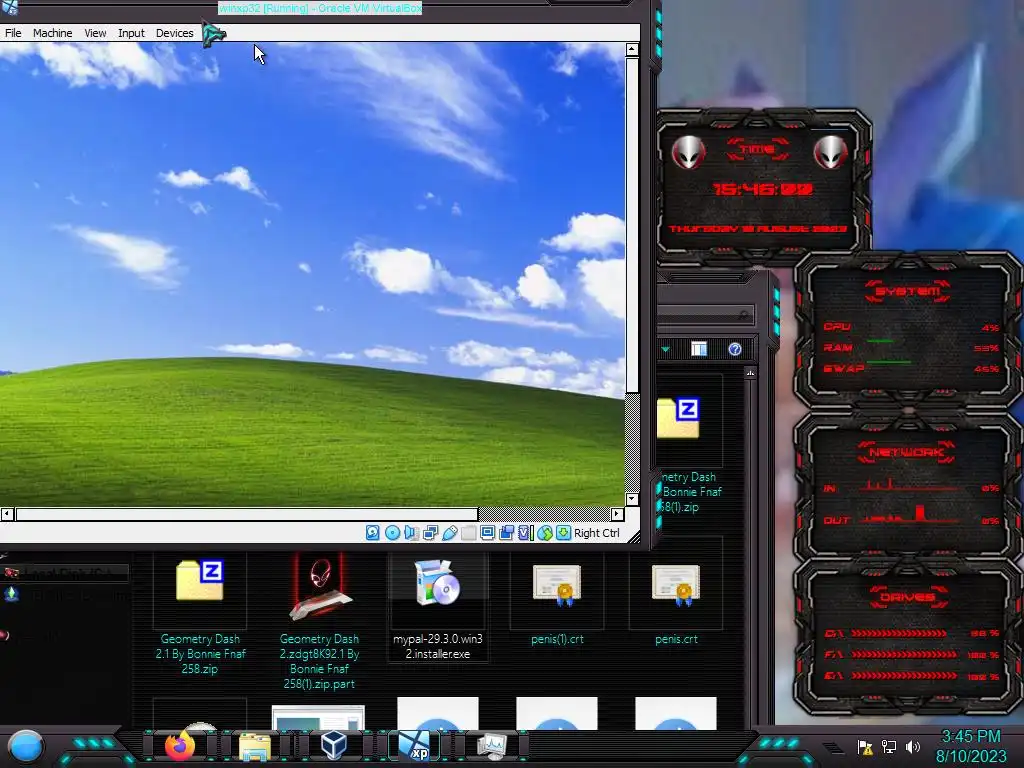The height and width of the screenshot is (768, 1024).
Task: Open the File menu in VirtualBox
Action: point(13,33)
